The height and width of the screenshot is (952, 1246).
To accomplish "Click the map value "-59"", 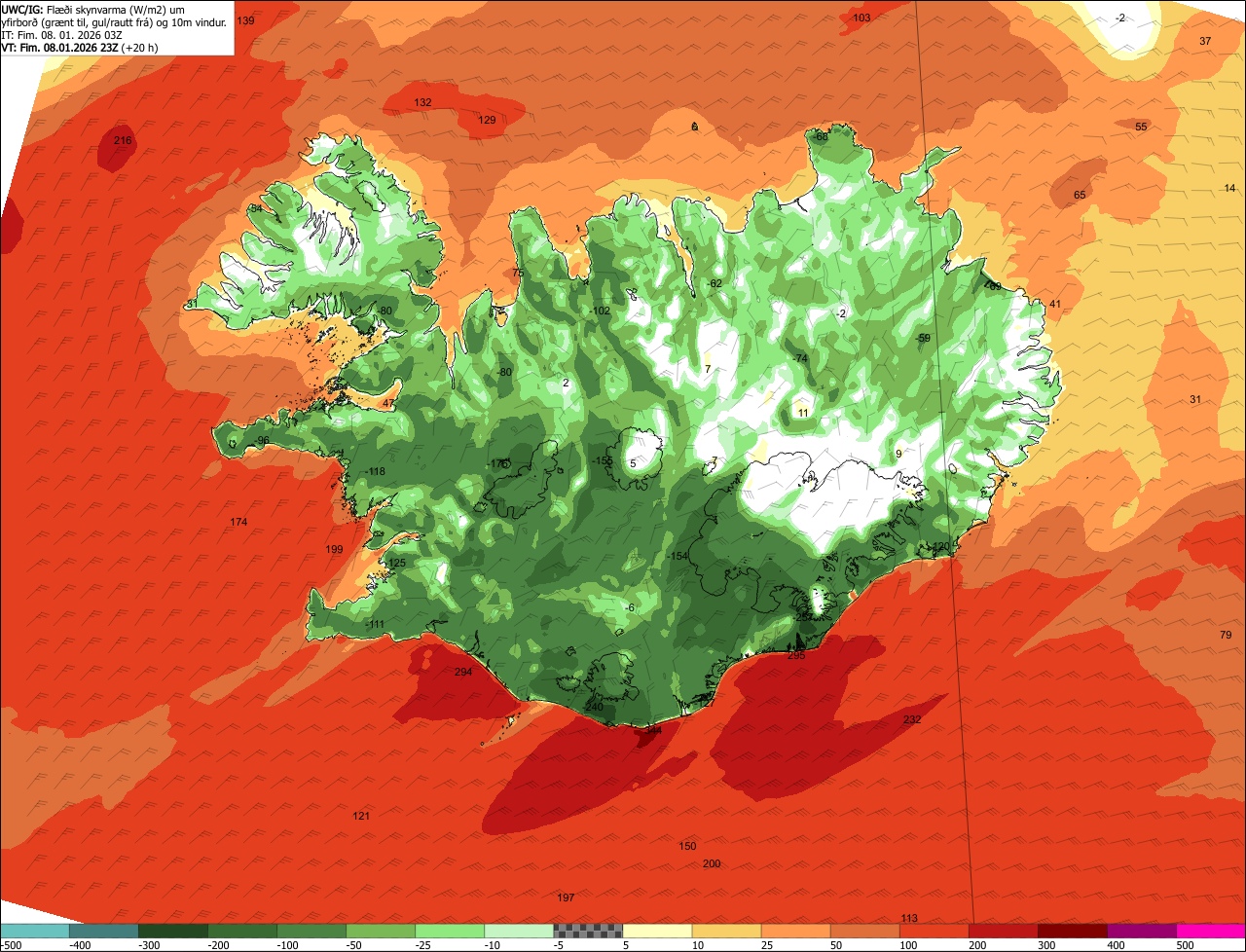I will click(x=923, y=338).
